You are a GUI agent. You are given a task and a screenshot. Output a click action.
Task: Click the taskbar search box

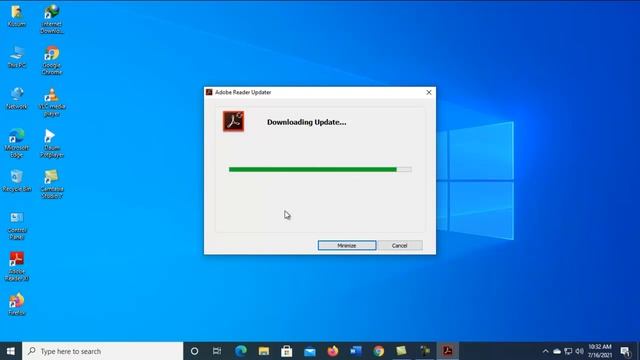click(x=102, y=351)
